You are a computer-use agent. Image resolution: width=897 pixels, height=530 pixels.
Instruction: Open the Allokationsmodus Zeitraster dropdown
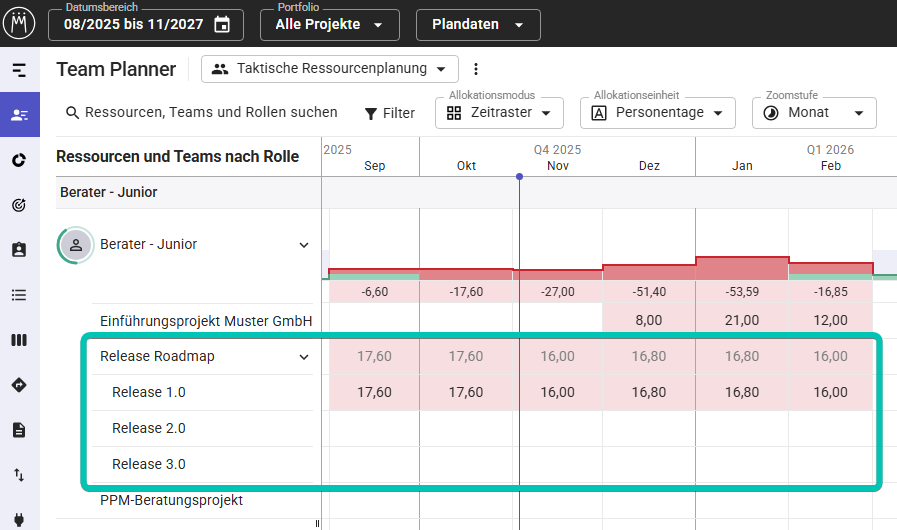[x=499, y=113]
